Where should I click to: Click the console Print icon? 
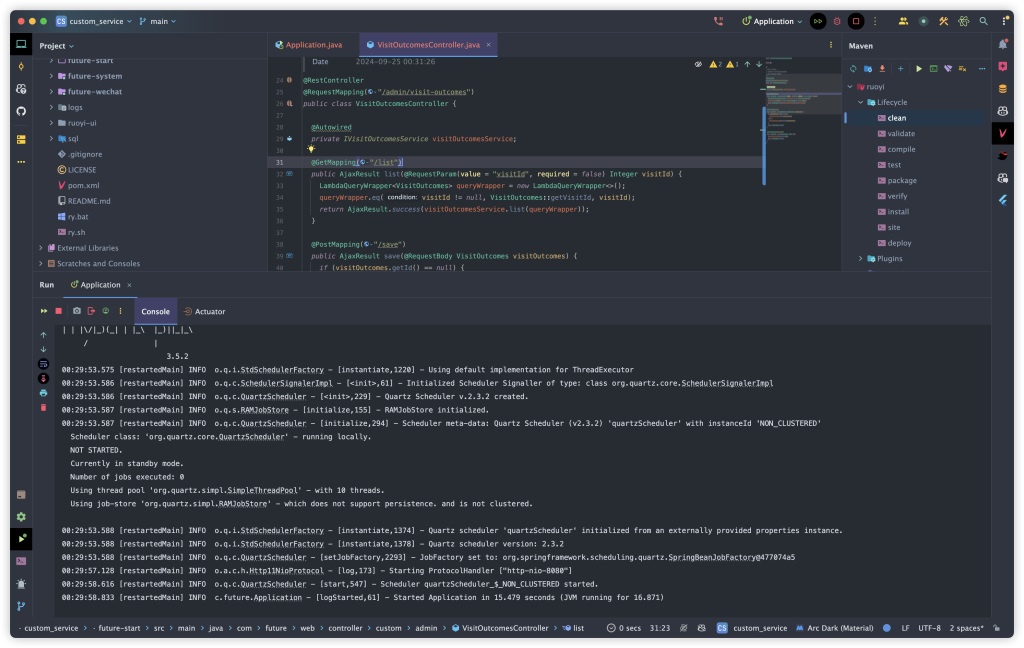click(43, 393)
